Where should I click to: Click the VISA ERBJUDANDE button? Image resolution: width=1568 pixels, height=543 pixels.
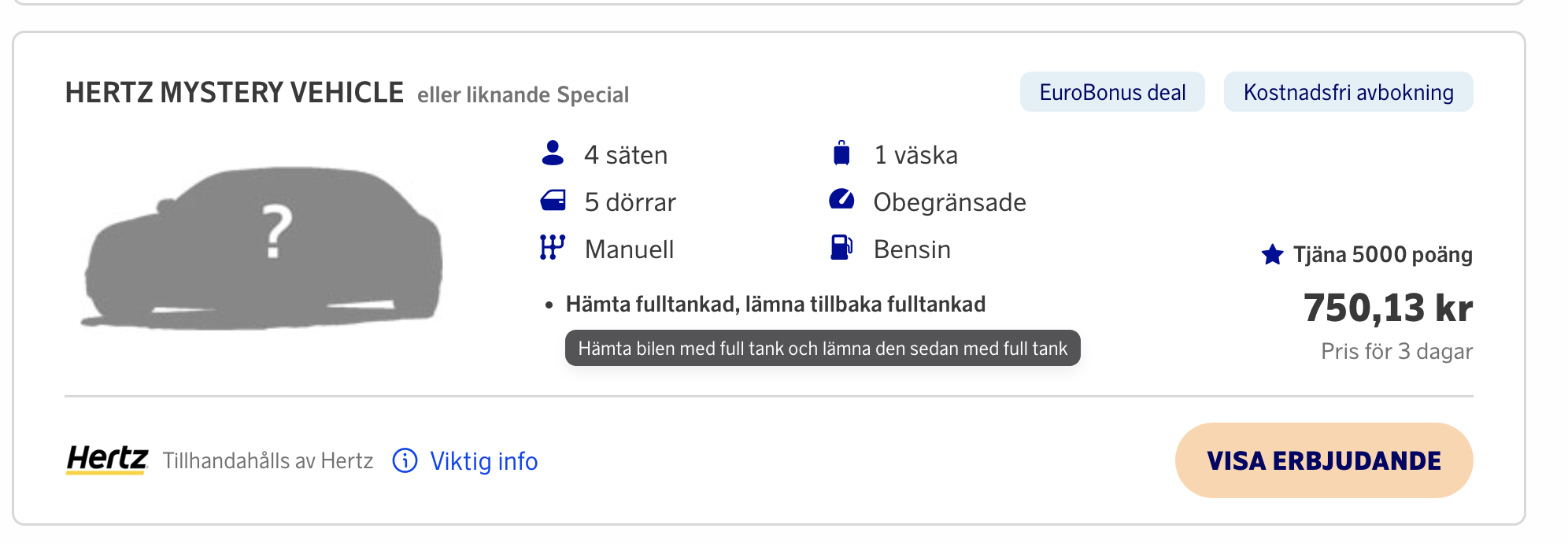tap(1323, 461)
